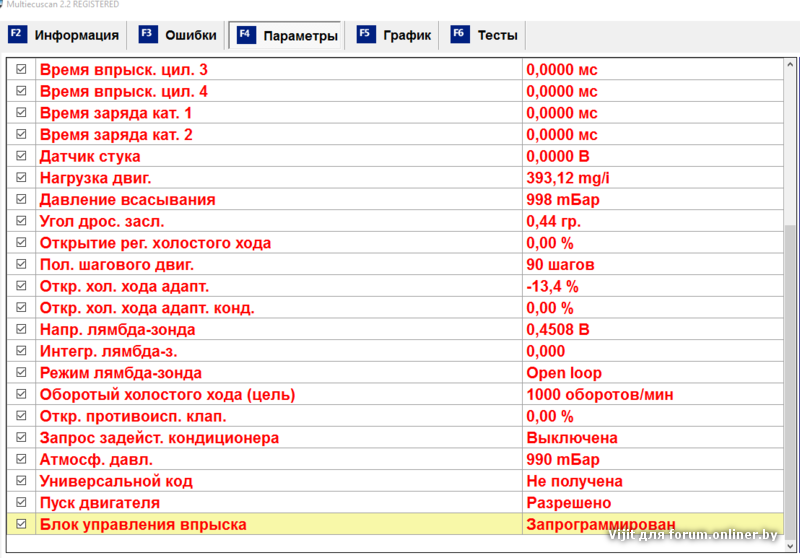Disable the Напр. лямбда-зонда checkbox
Screen dimensions: 800x558
tap(21, 329)
